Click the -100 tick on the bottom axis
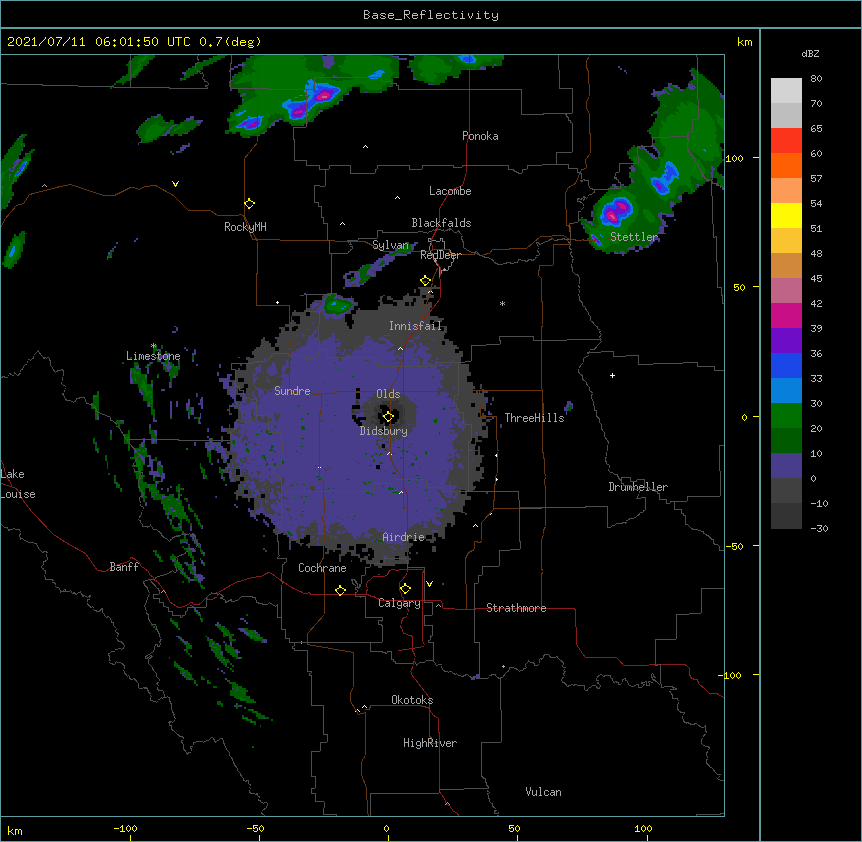The image size is (862, 842). click(125, 829)
